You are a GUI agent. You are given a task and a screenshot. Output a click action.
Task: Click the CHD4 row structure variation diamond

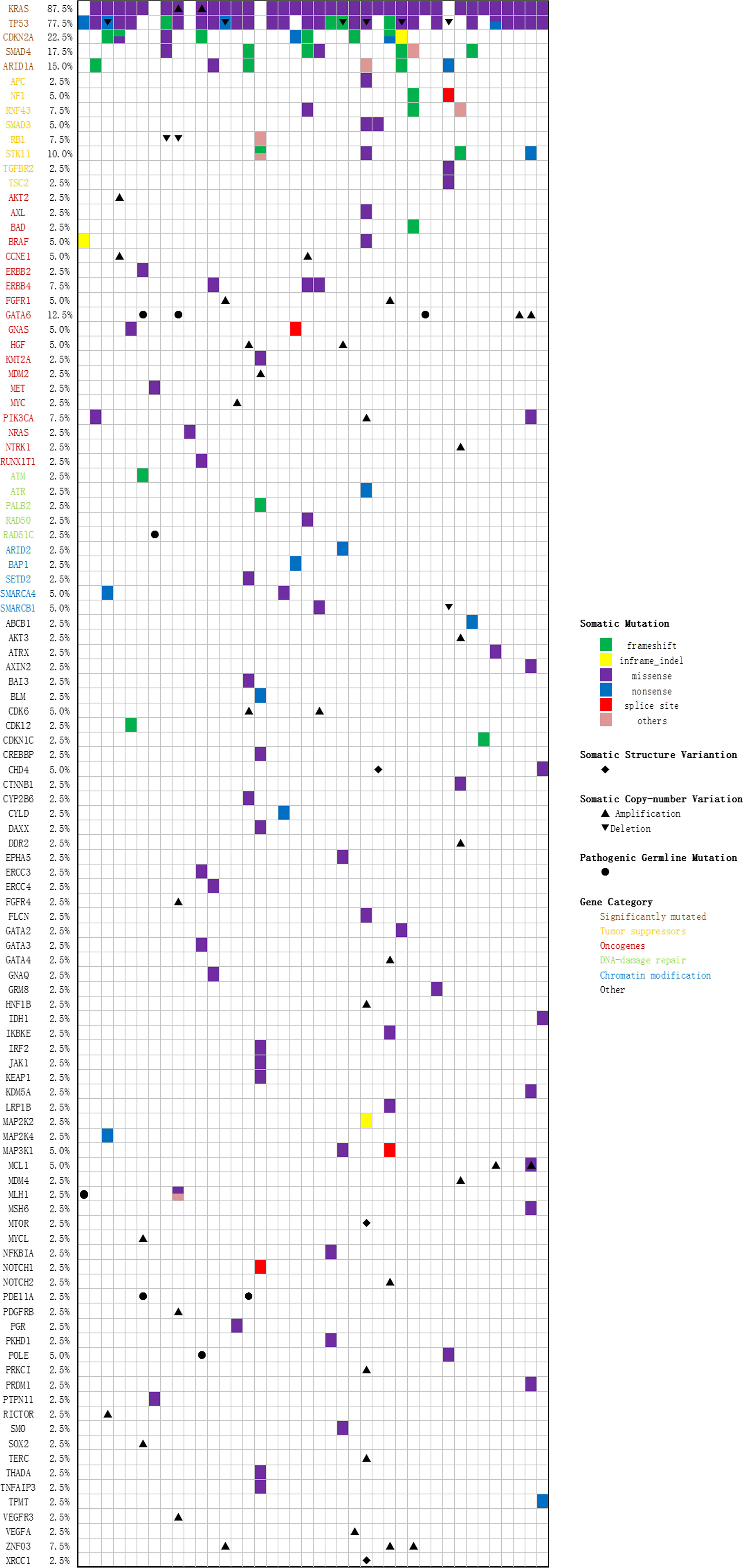click(378, 769)
